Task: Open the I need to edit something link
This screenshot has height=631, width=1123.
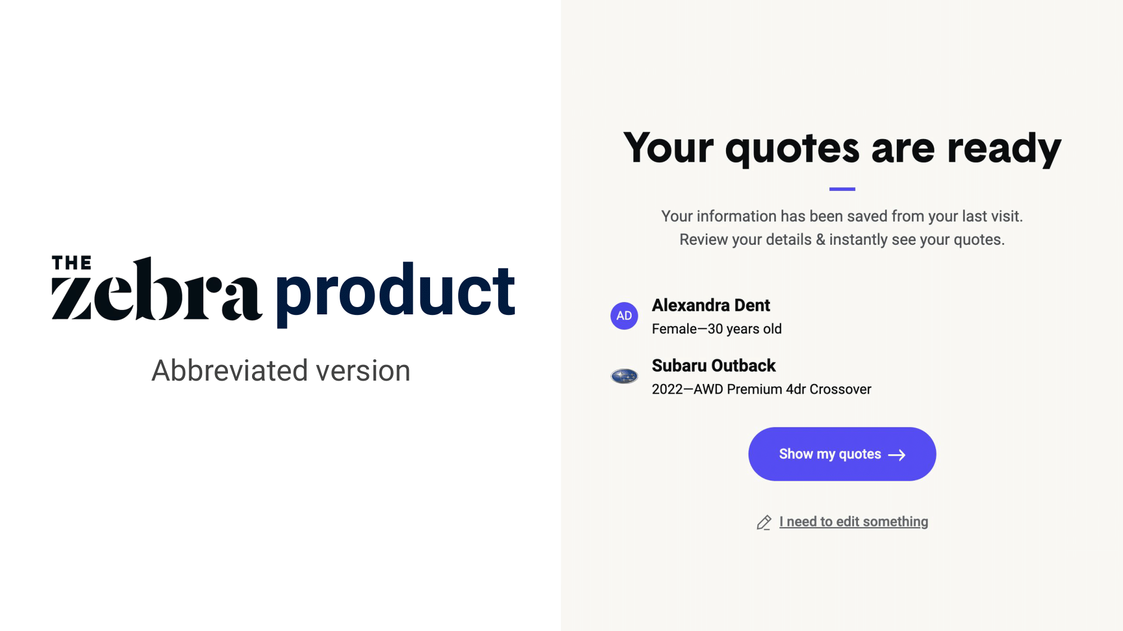Action: pyautogui.click(x=853, y=522)
